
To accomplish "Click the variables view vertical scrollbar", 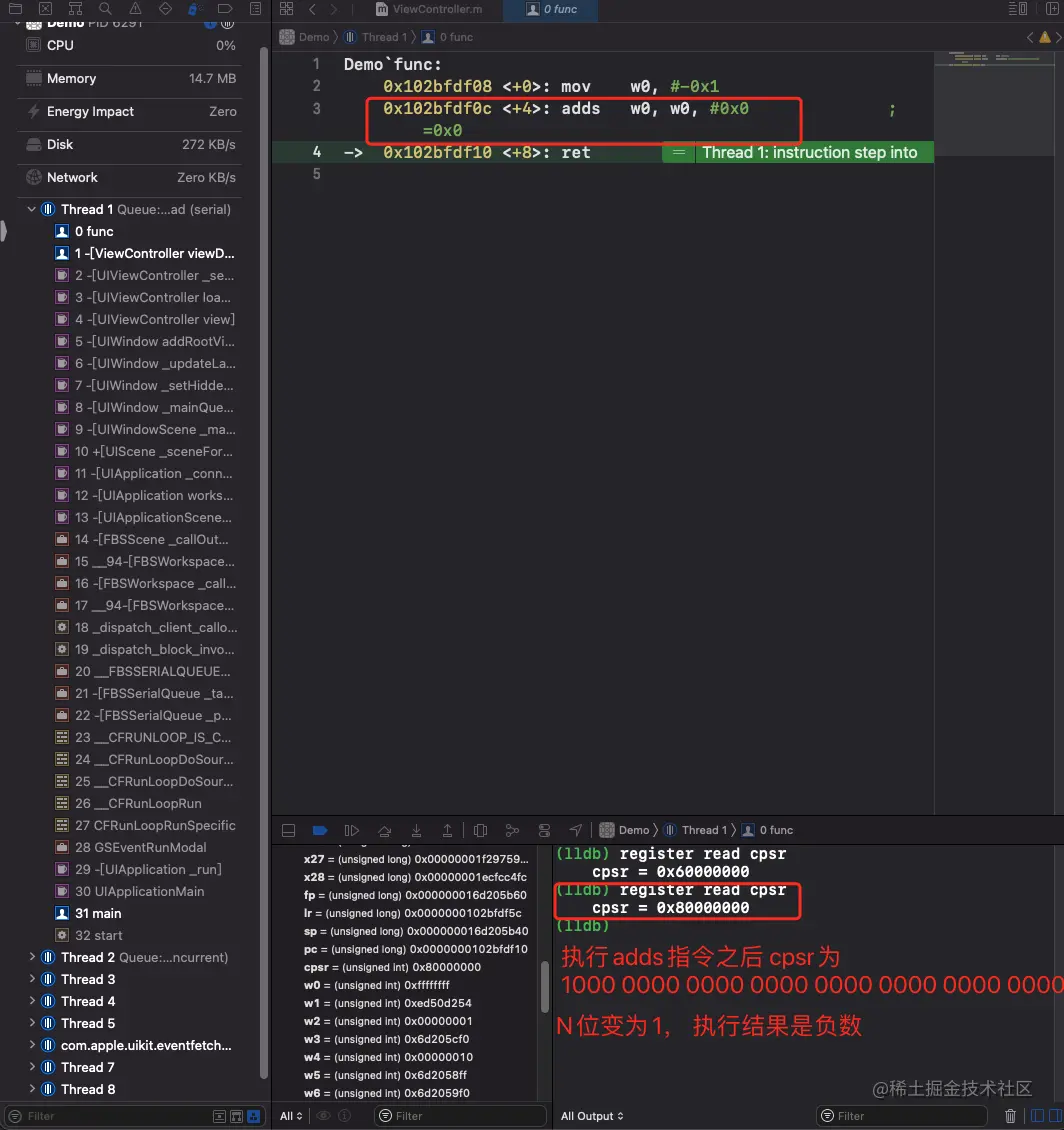I will point(545,987).
